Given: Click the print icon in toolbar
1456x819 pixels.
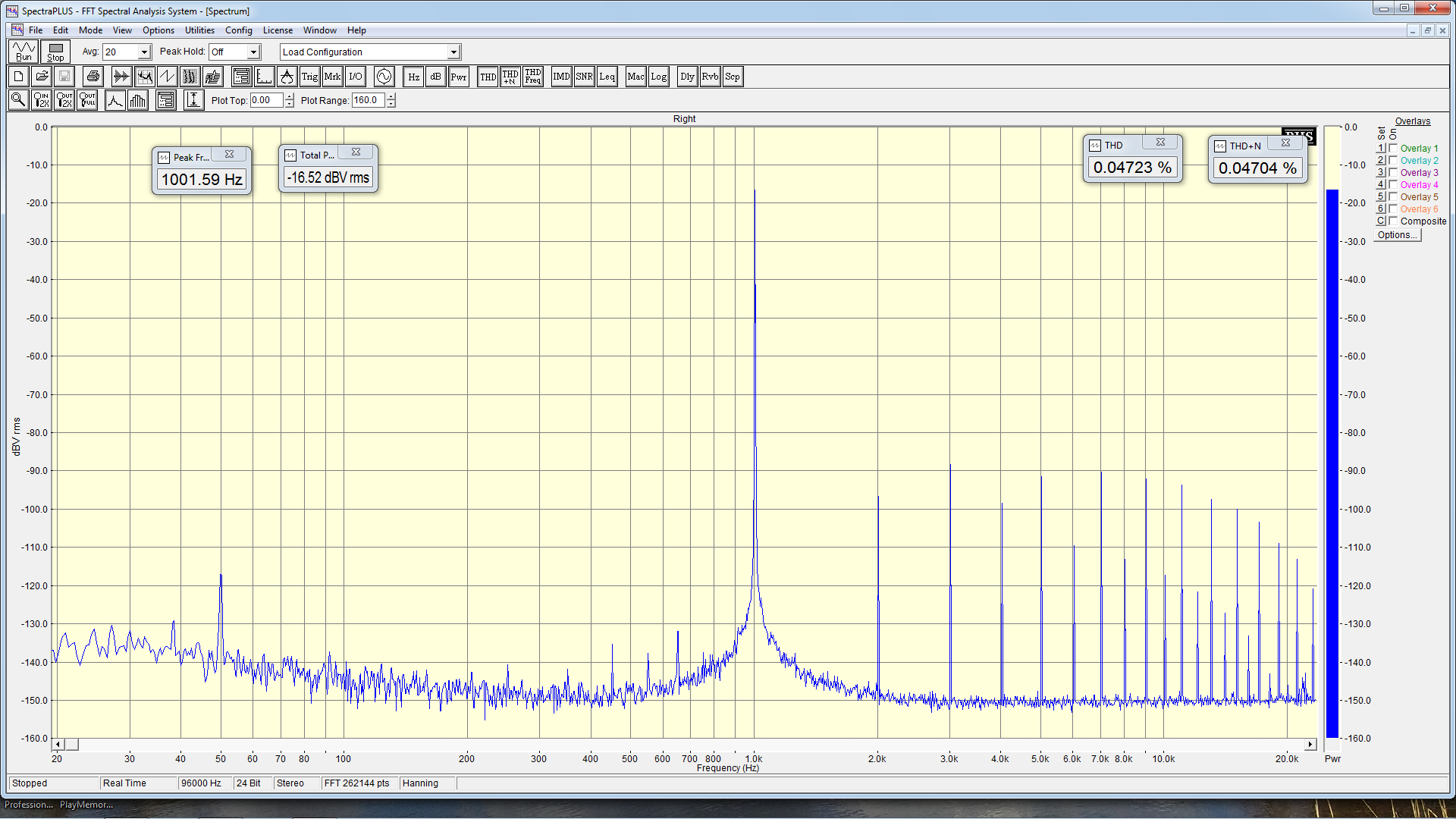Looking at the screenshot, I should (93, 77).
